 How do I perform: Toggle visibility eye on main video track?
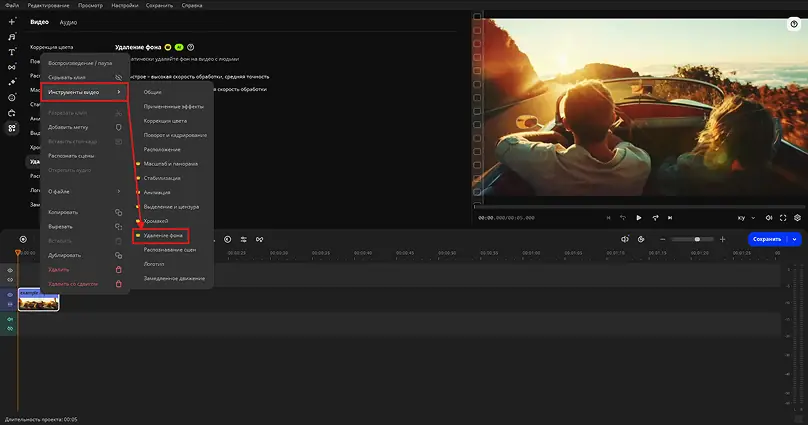10,295
